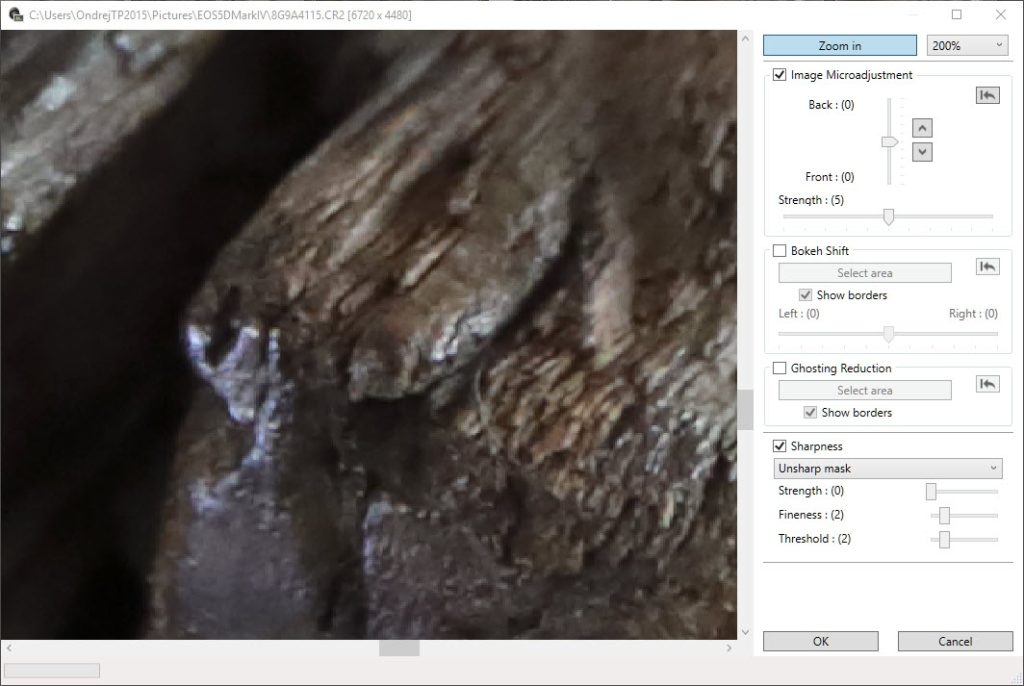Open the 200% zoom level dropdown

[x=967, y=46]
